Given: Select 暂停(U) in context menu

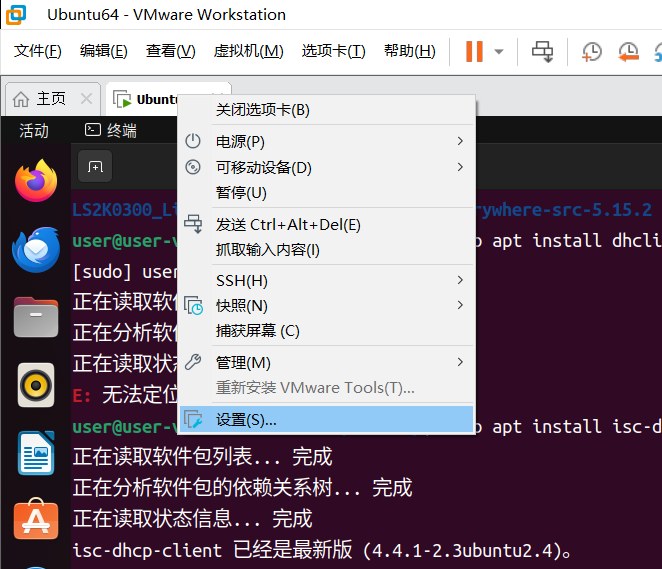Looking at the screenshot, I should click(x=326, y=193).
